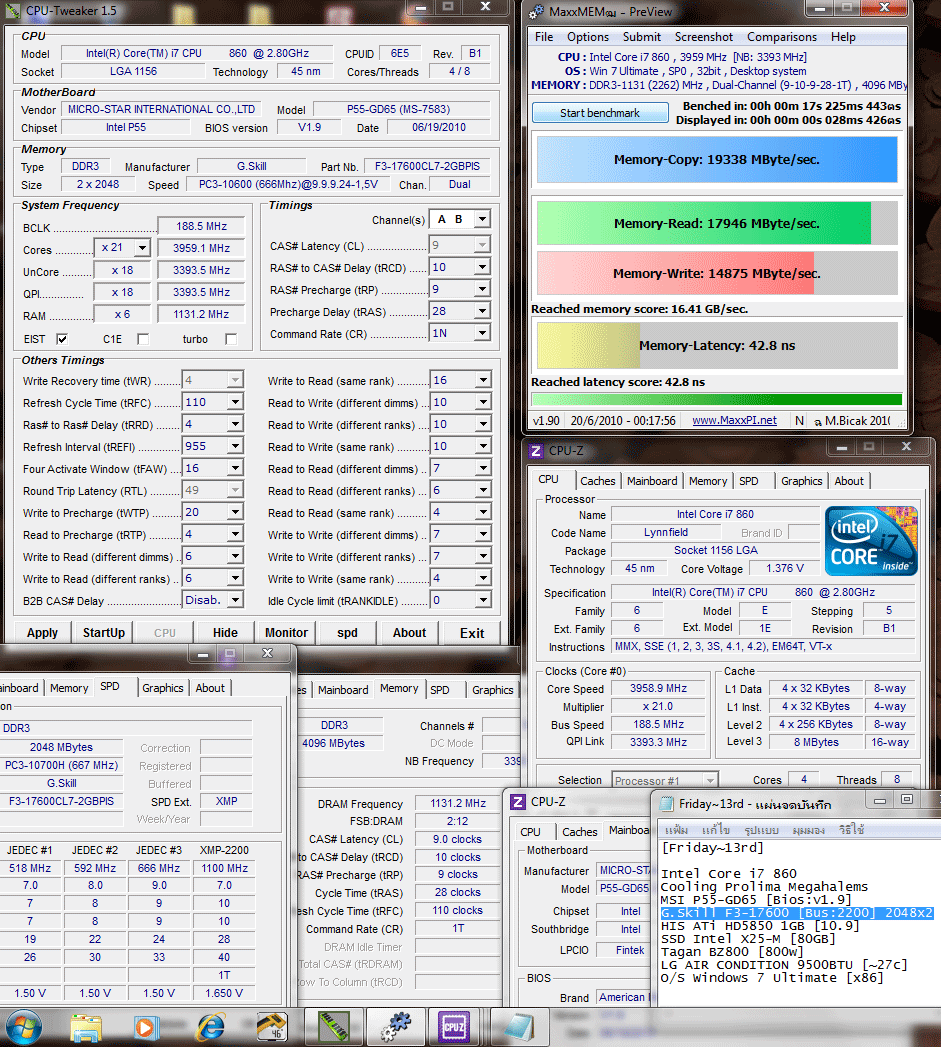Open the About tab in main CPU-Z
The height and width of the screenshot is (1047, 941).
coord(849,481)
